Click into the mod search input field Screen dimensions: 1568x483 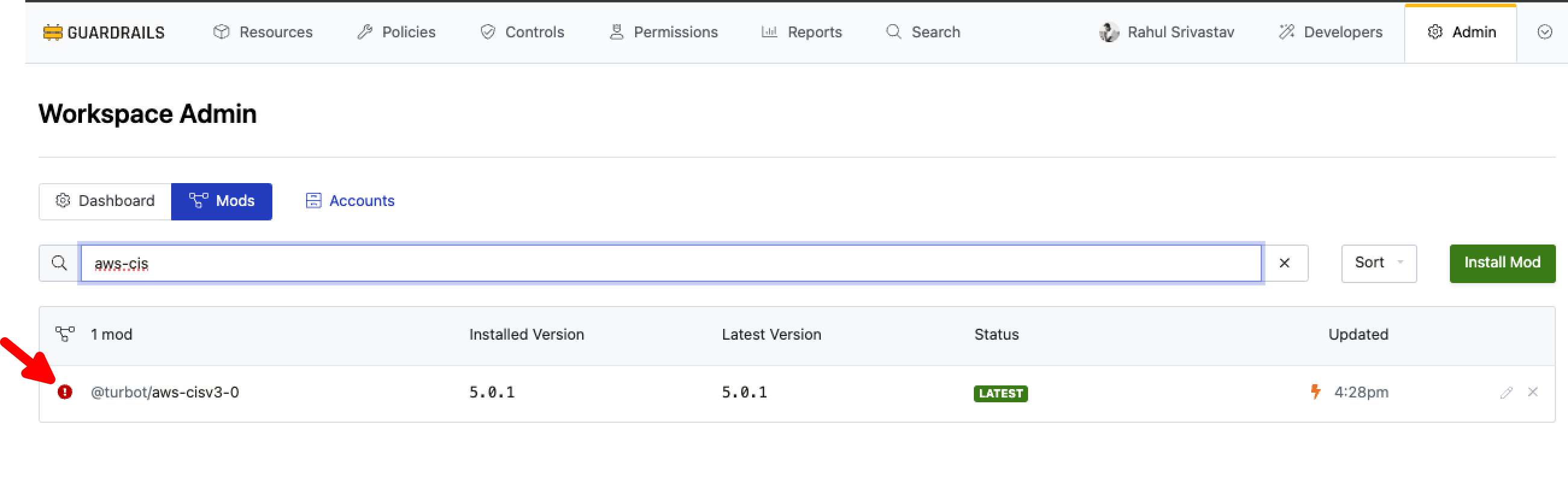coord(670,263)
